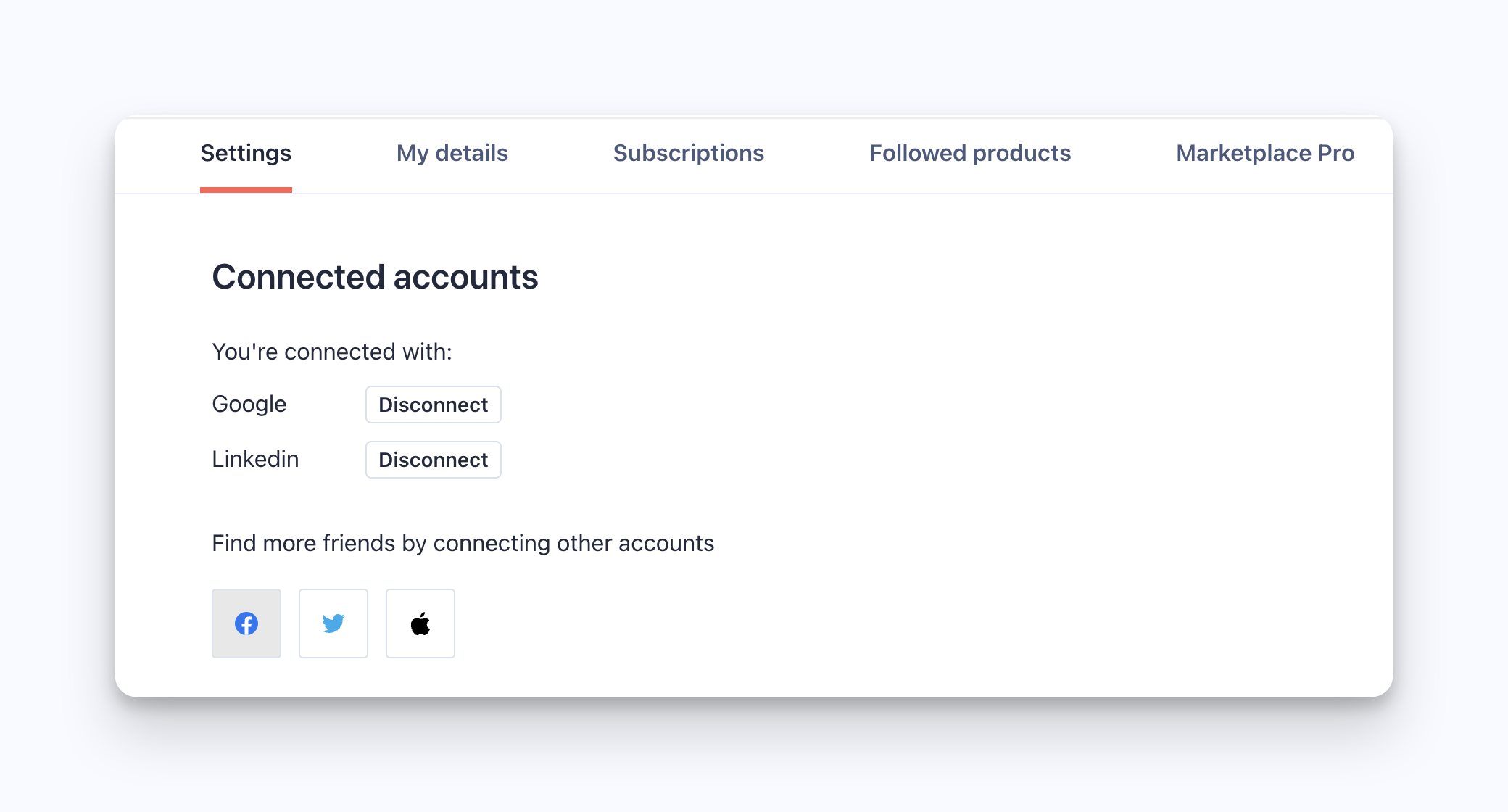Click the word 'Connected' in the heading
This screenshot has width=1508, height=812.
pos(298,277)
